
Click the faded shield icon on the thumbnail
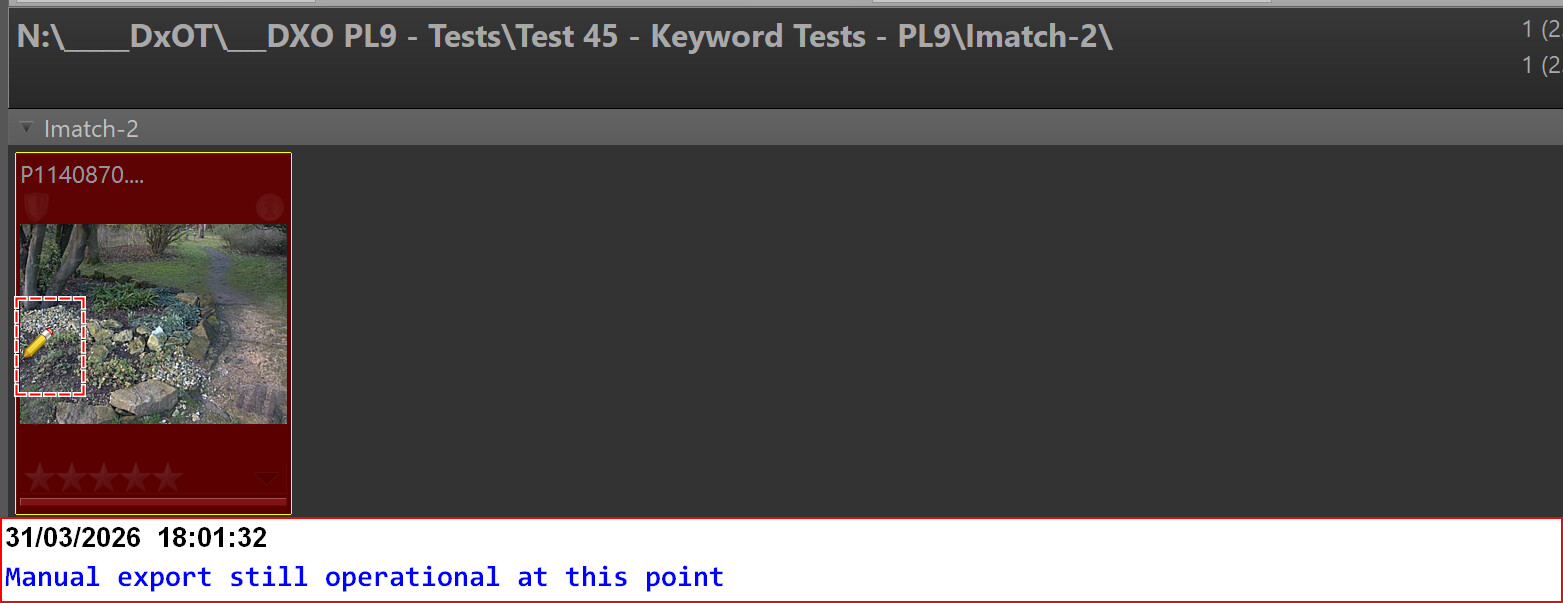(x=35, y=207)
